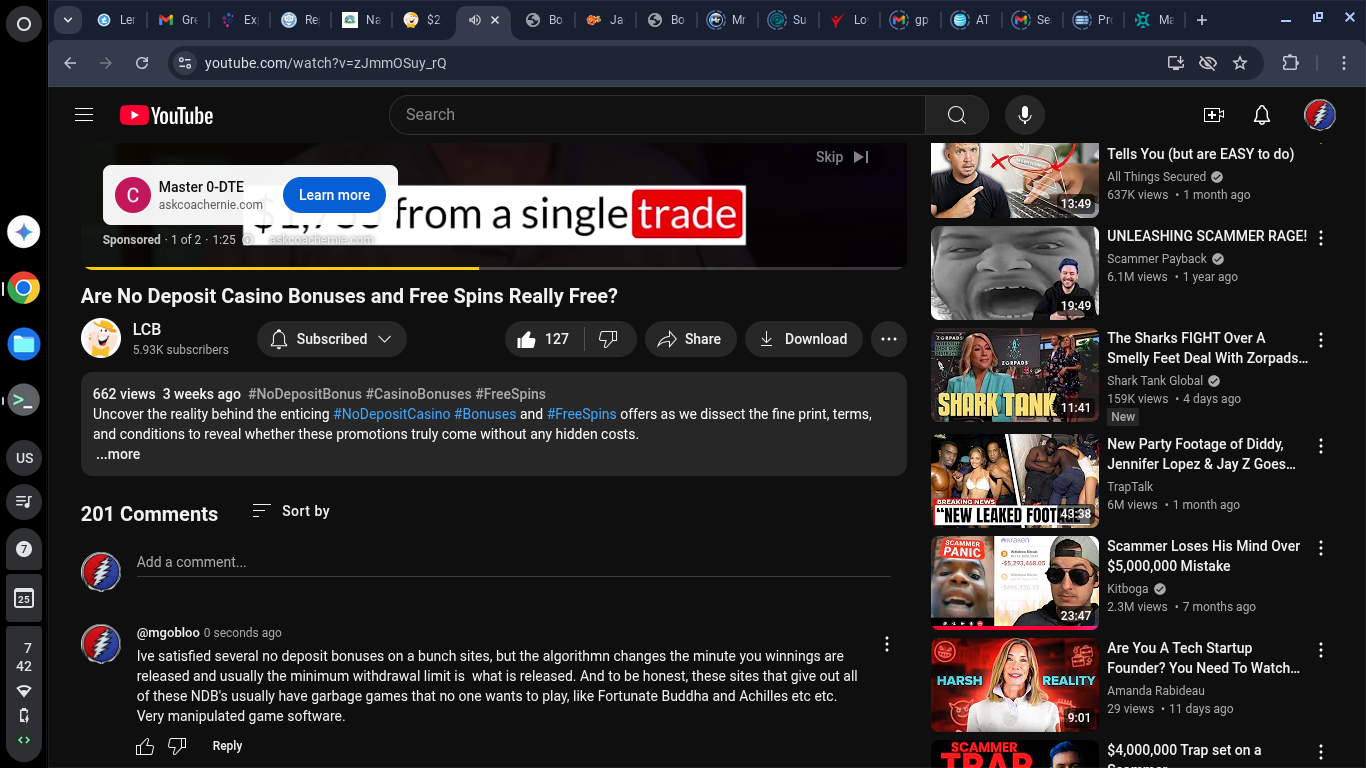Click the install app icon in address bar
The height and width of the screenshot is (768, 1366).
[1176, 63]
